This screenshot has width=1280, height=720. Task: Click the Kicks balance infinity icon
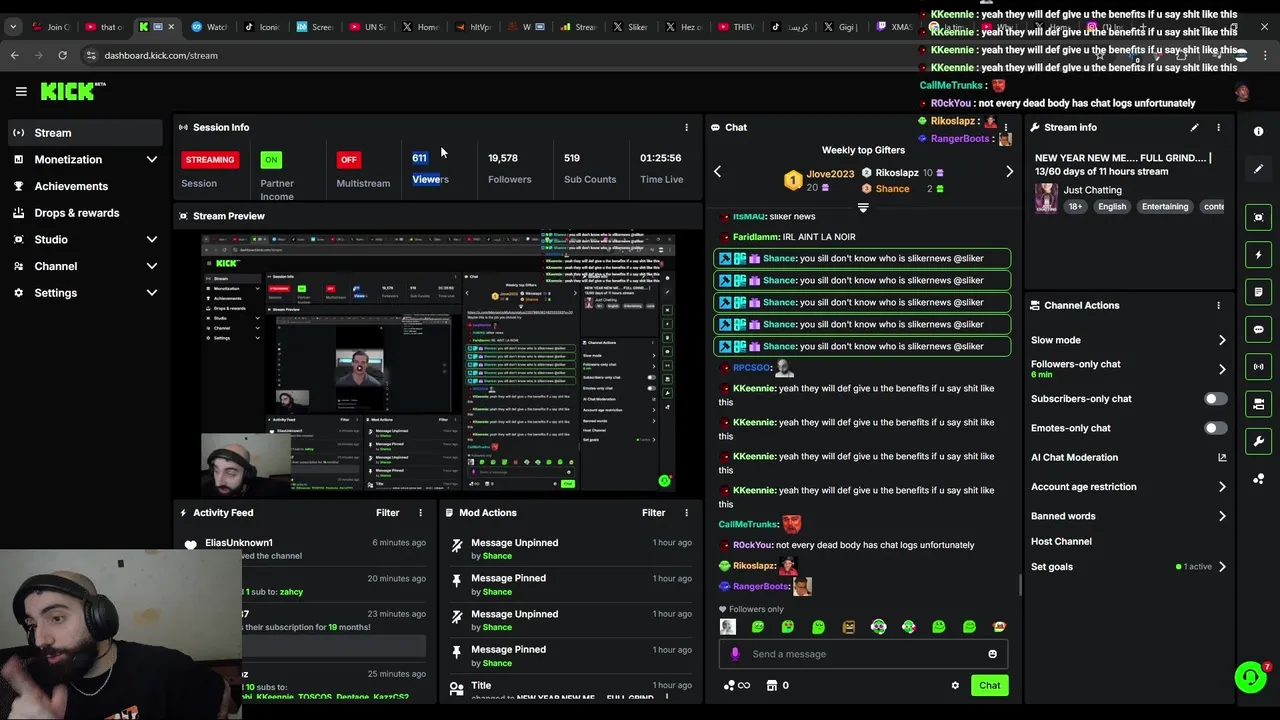click(736, 685)
